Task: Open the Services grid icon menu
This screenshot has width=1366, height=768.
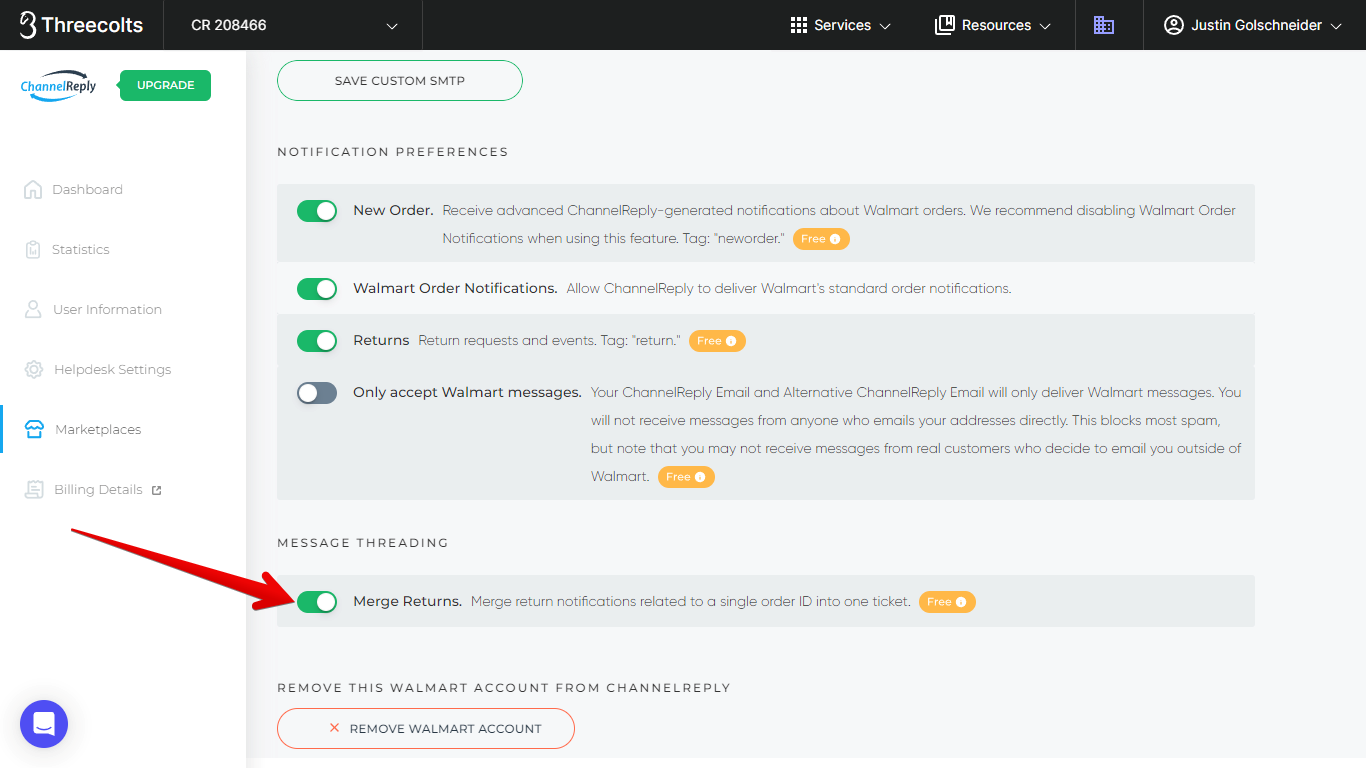Action: [798, 25]
